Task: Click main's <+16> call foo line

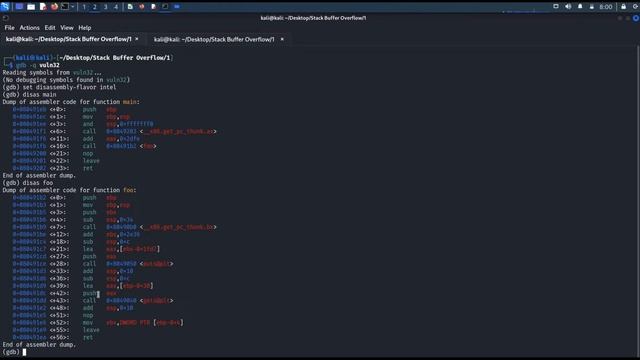Action: tap(84, 146)
